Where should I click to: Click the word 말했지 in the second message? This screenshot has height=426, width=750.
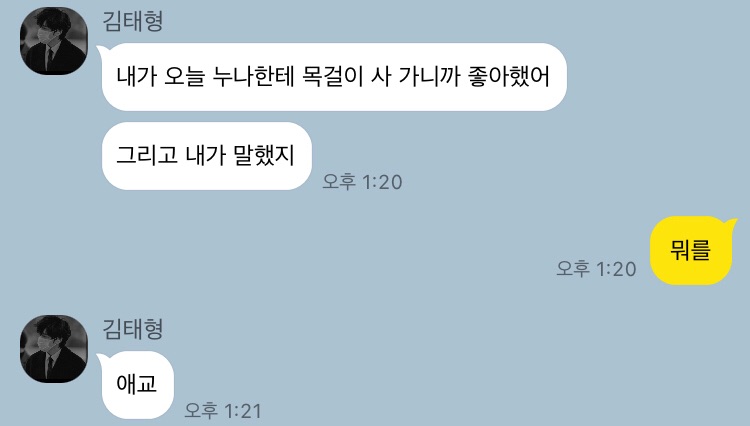(x=264, y=156)
